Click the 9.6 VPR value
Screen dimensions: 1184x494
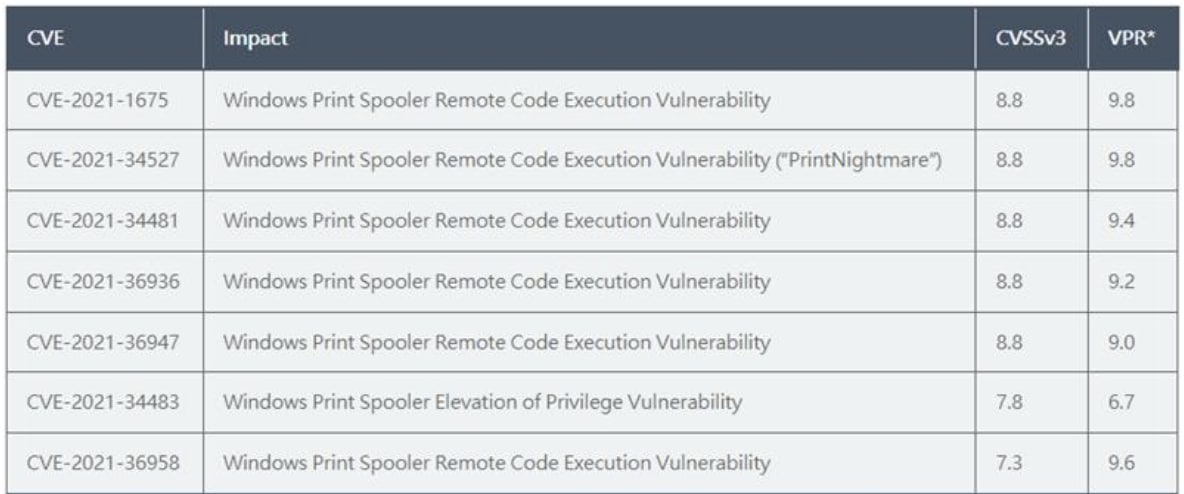click(x=1121, y=462)
